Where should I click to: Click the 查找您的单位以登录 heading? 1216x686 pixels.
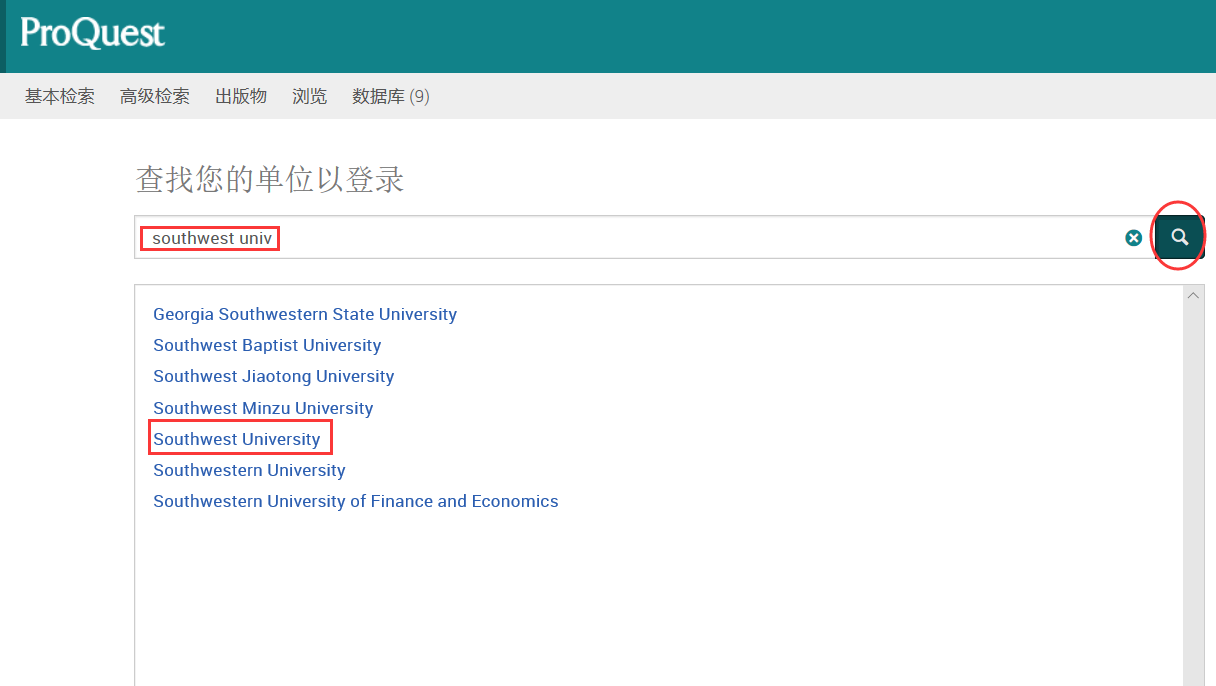tap(270, 180)
